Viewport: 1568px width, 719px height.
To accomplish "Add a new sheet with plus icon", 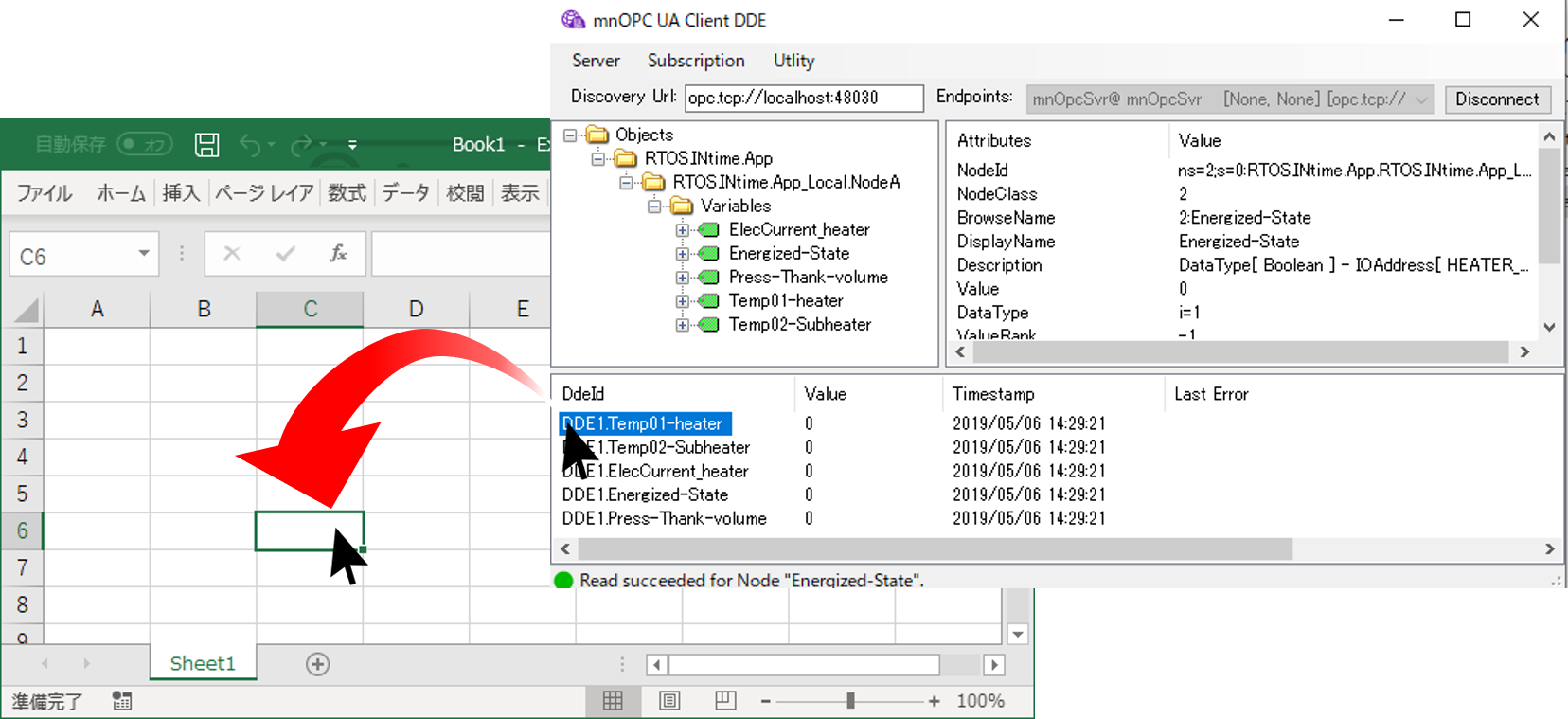I will click(318, 664).
